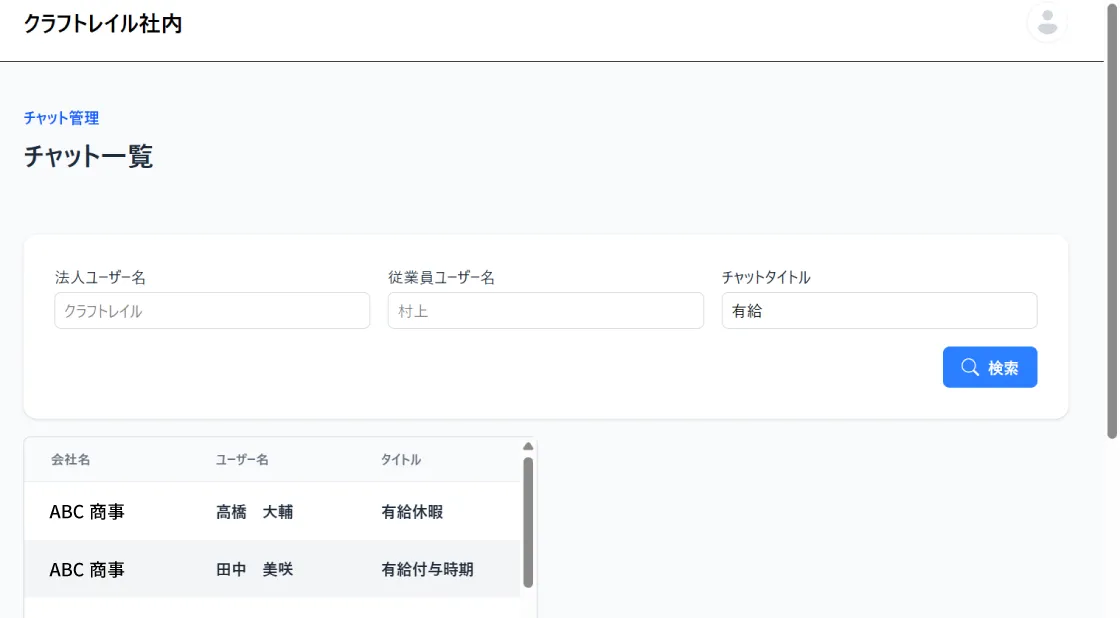1120x618 pixels.
Task: Click the 会社名 column header
Action: click(71, 460)
